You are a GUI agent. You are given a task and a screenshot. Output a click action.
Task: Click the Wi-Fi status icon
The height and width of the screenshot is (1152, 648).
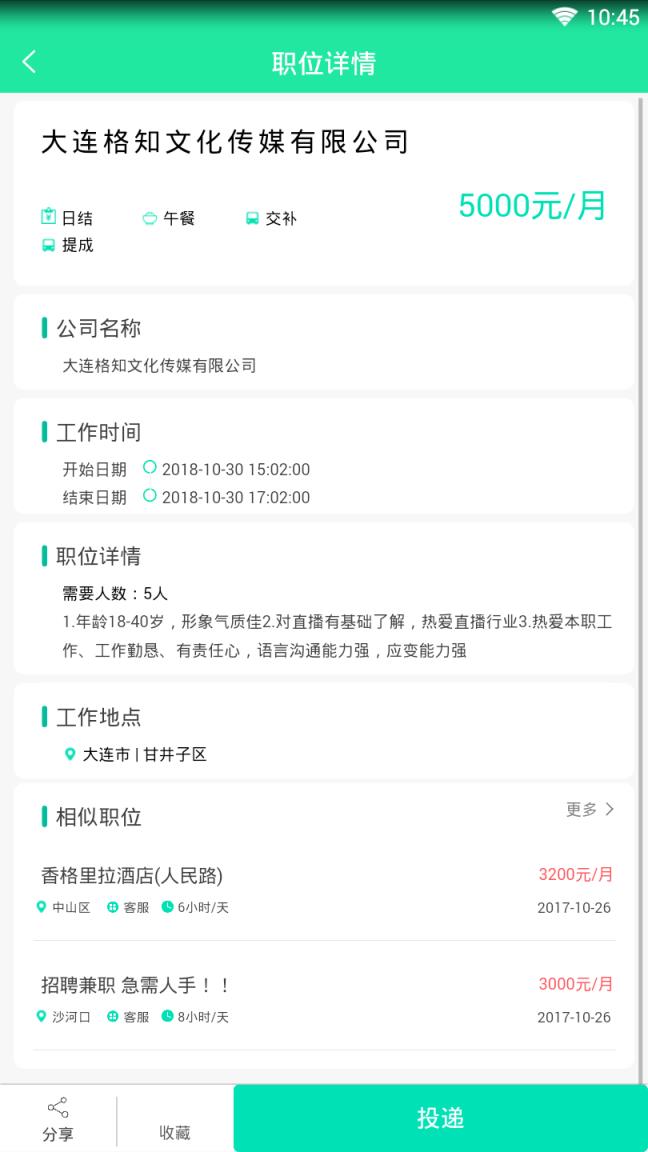point(565,17)
